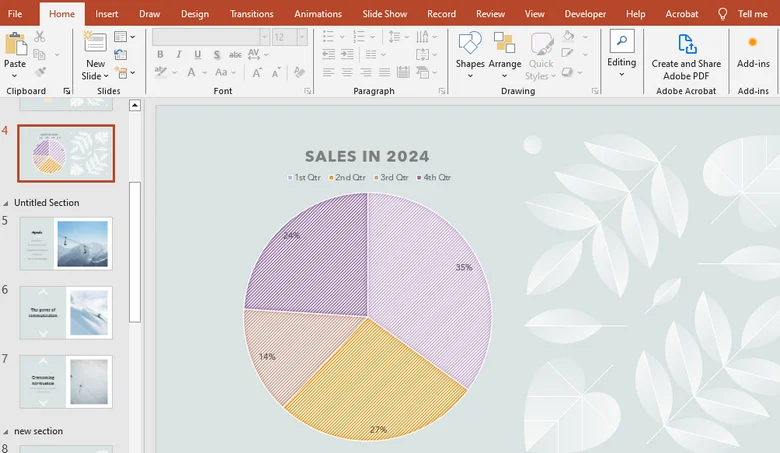Open Quick Styles gallery
This screenshot has height=453, width=780.
tap(541, 56)
